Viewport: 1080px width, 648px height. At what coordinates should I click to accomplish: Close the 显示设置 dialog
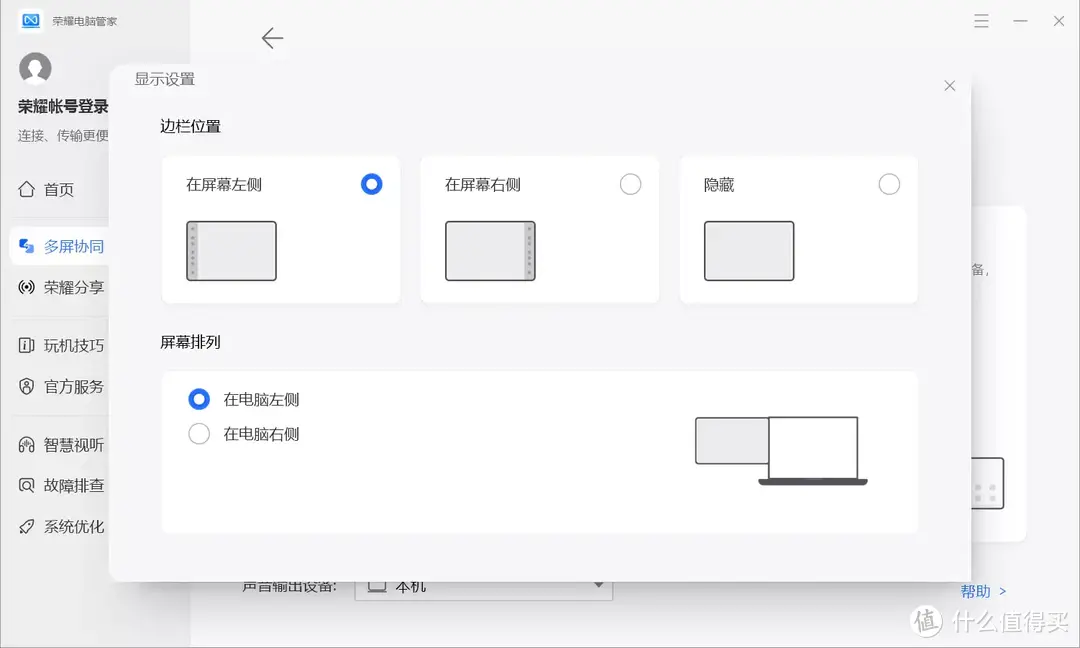tap(950, 85)
